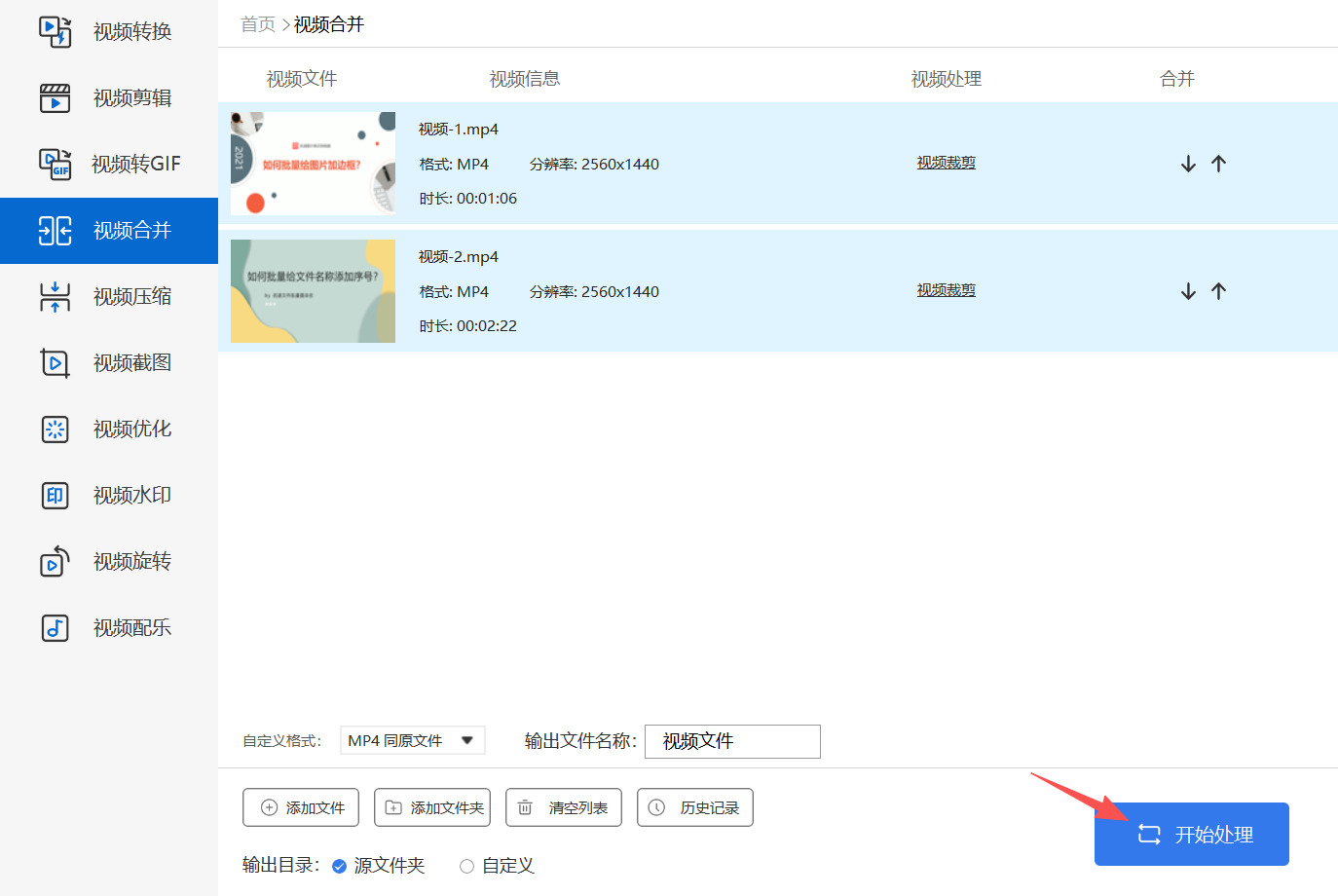1338x896 pixels.
Task: Open the 视频-2.mp4 thumbnail
Action: pos(313,291)
